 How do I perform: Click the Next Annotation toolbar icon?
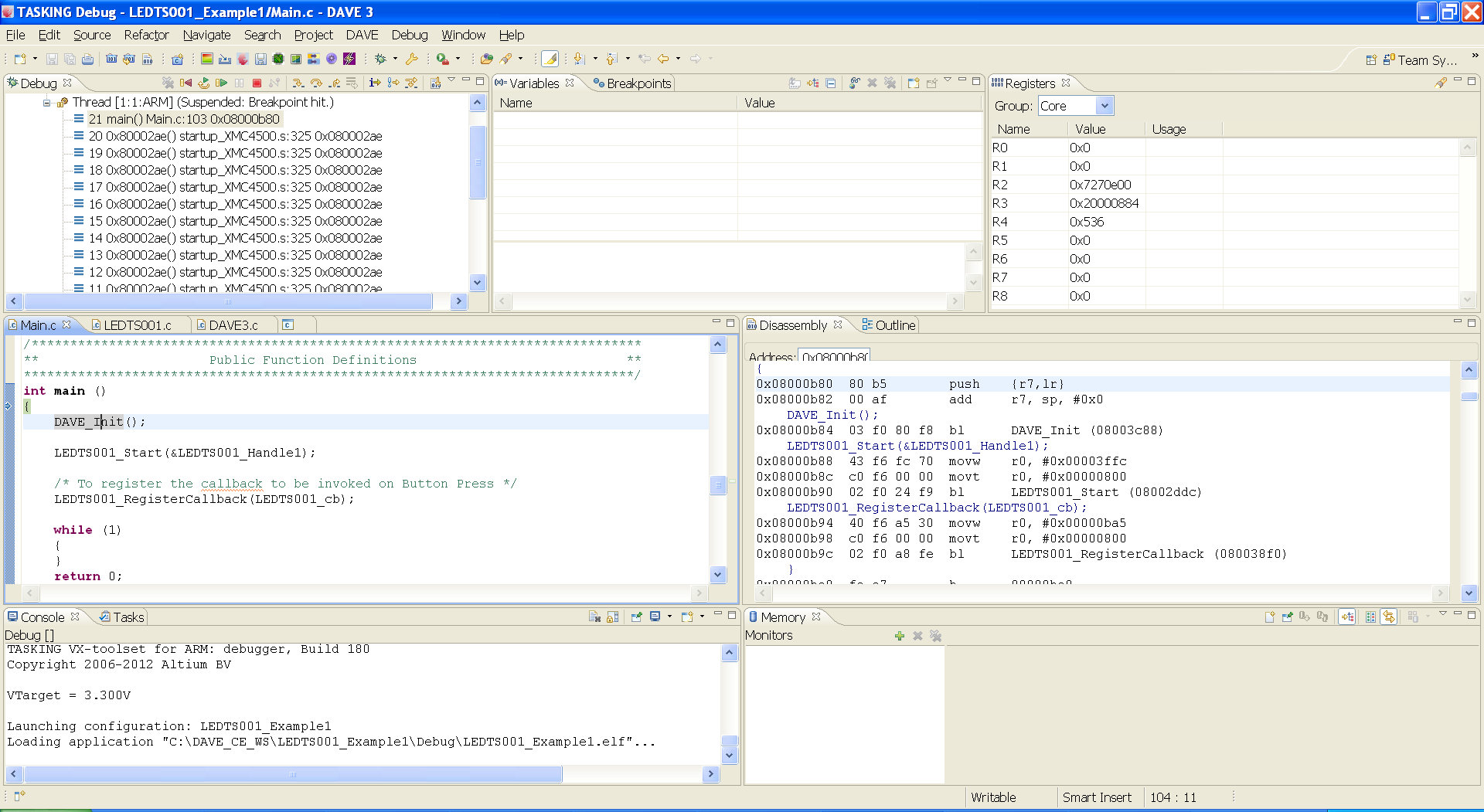click(x=579, y=59)
